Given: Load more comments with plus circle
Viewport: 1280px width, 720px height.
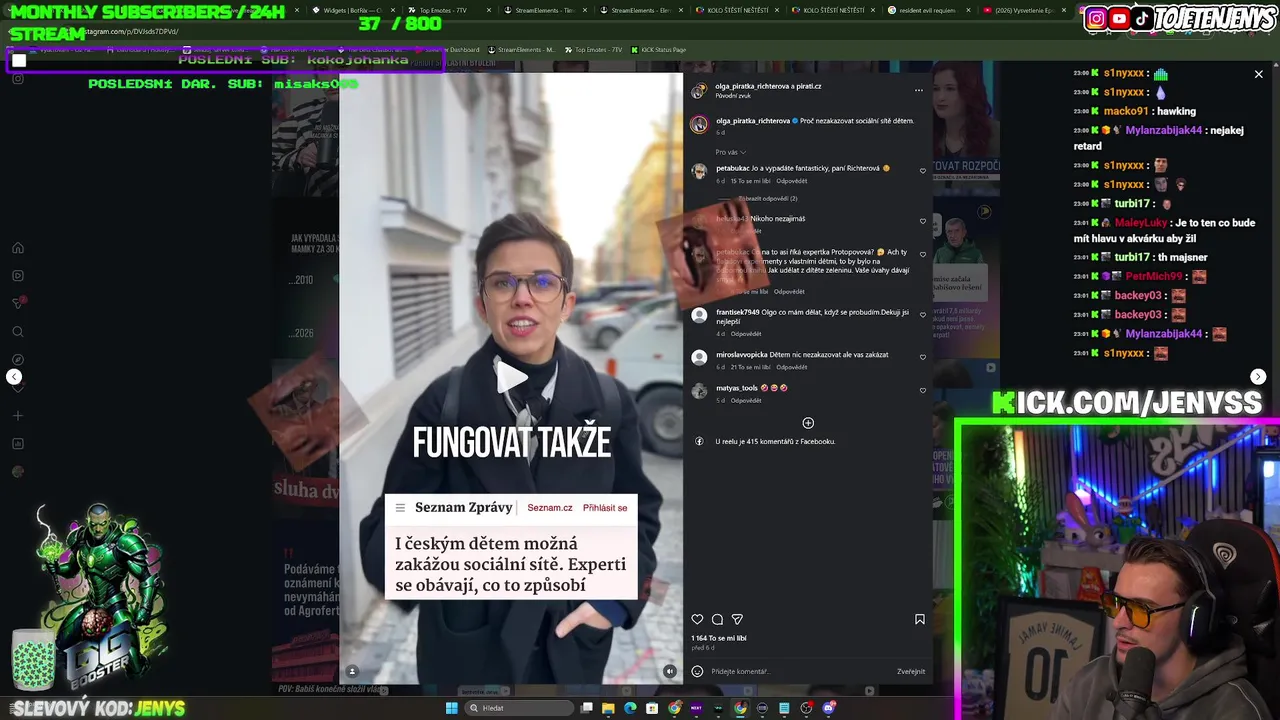Looking at the screenshot, I should point(808,423).
